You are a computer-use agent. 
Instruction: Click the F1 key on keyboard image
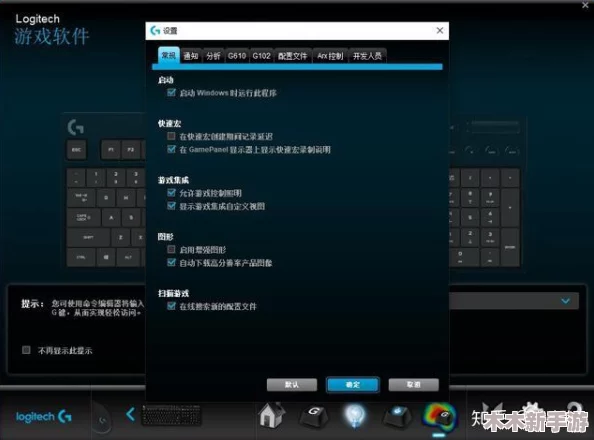111,150
